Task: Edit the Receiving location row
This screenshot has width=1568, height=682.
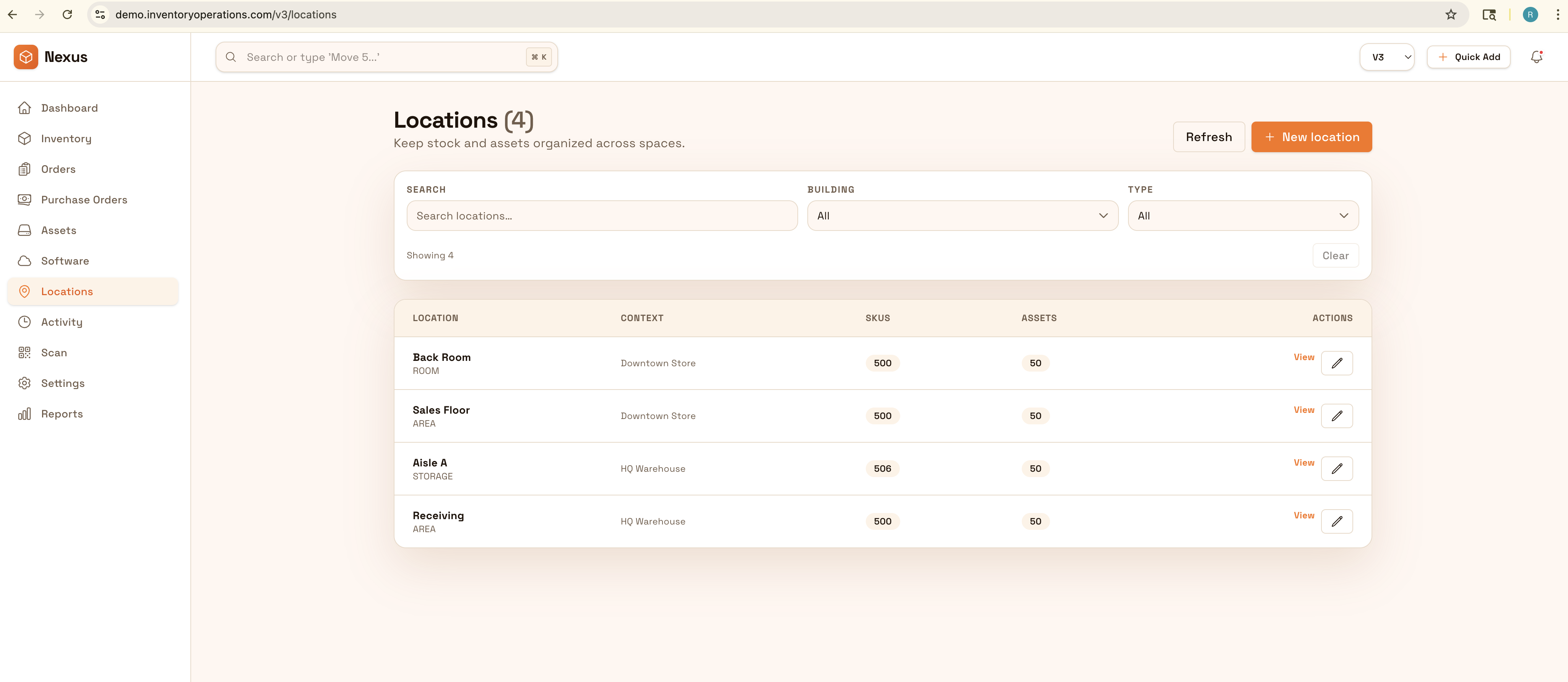Action: [x=1336, y=521]
